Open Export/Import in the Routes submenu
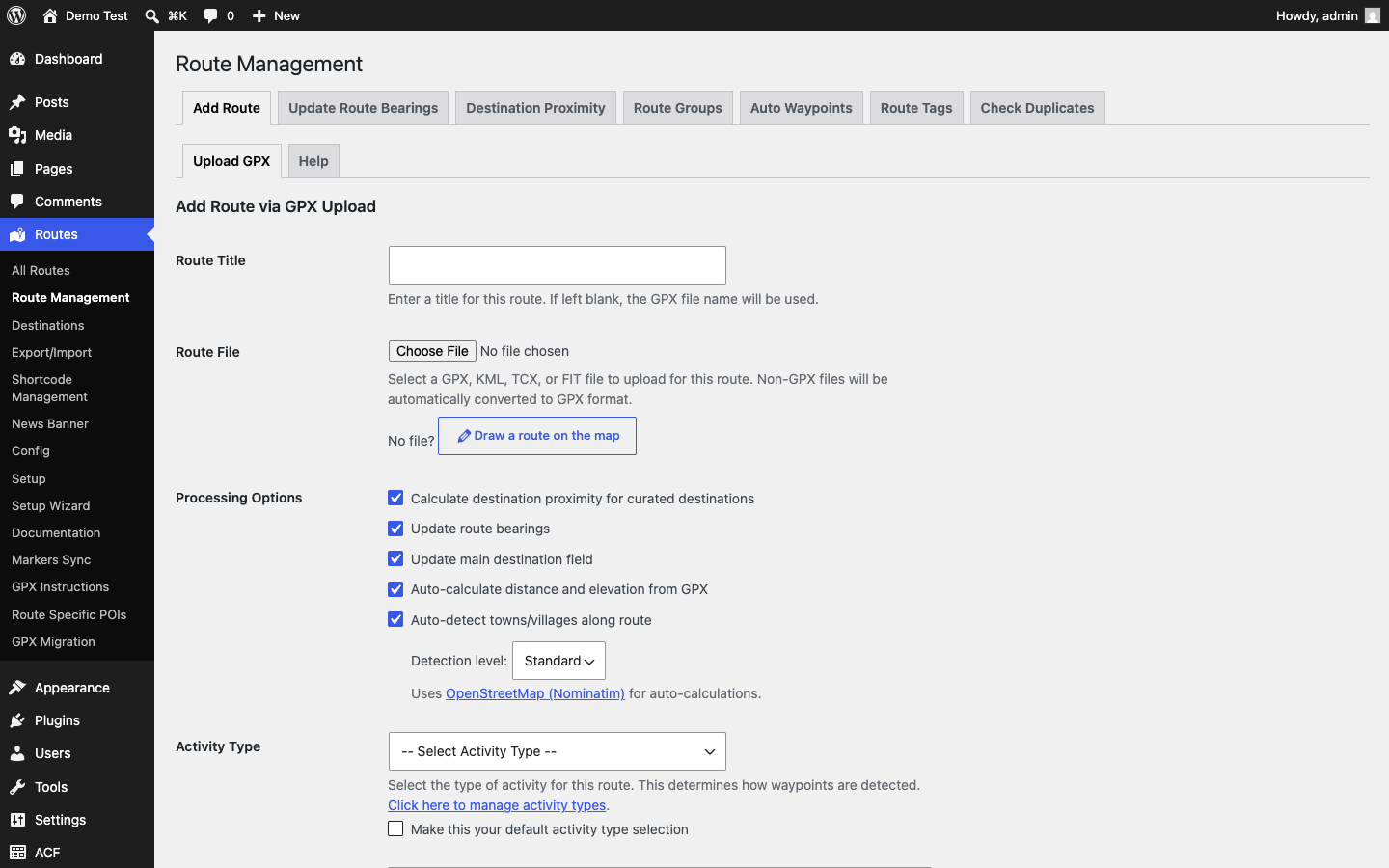This screenshot has width=1389, height=868. [52, 353]
